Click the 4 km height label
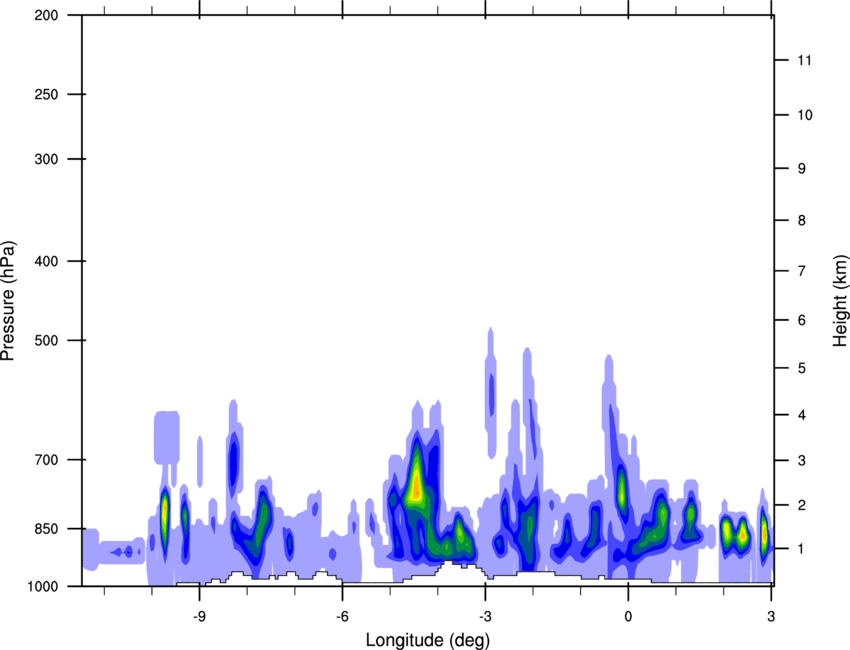 [x=802, y=415]
